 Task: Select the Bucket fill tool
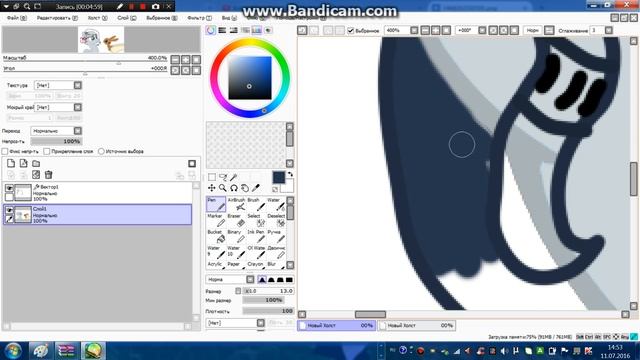[x=216, y=236]
